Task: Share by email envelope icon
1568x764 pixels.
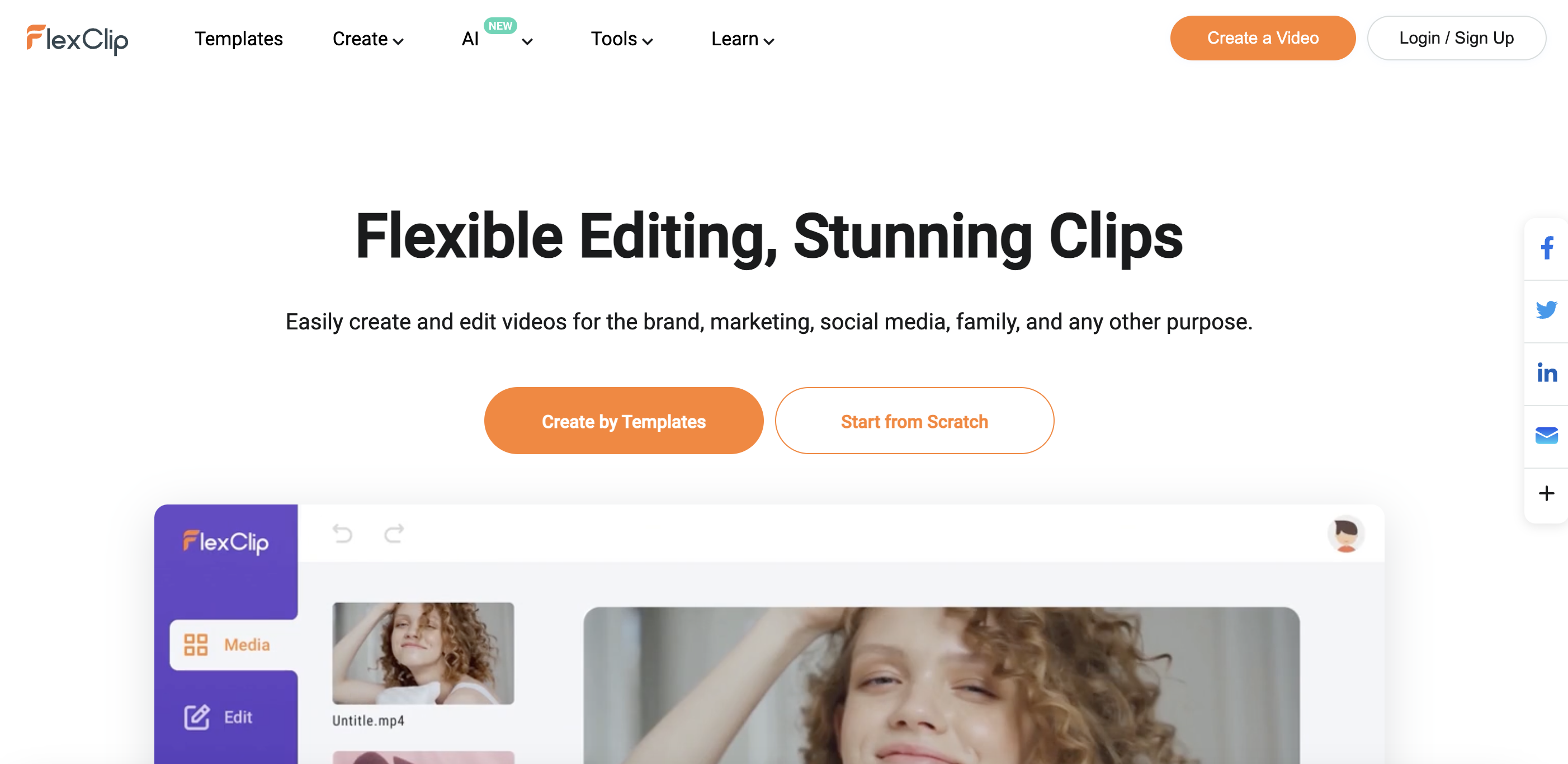Action: [x=1546, y=435]
